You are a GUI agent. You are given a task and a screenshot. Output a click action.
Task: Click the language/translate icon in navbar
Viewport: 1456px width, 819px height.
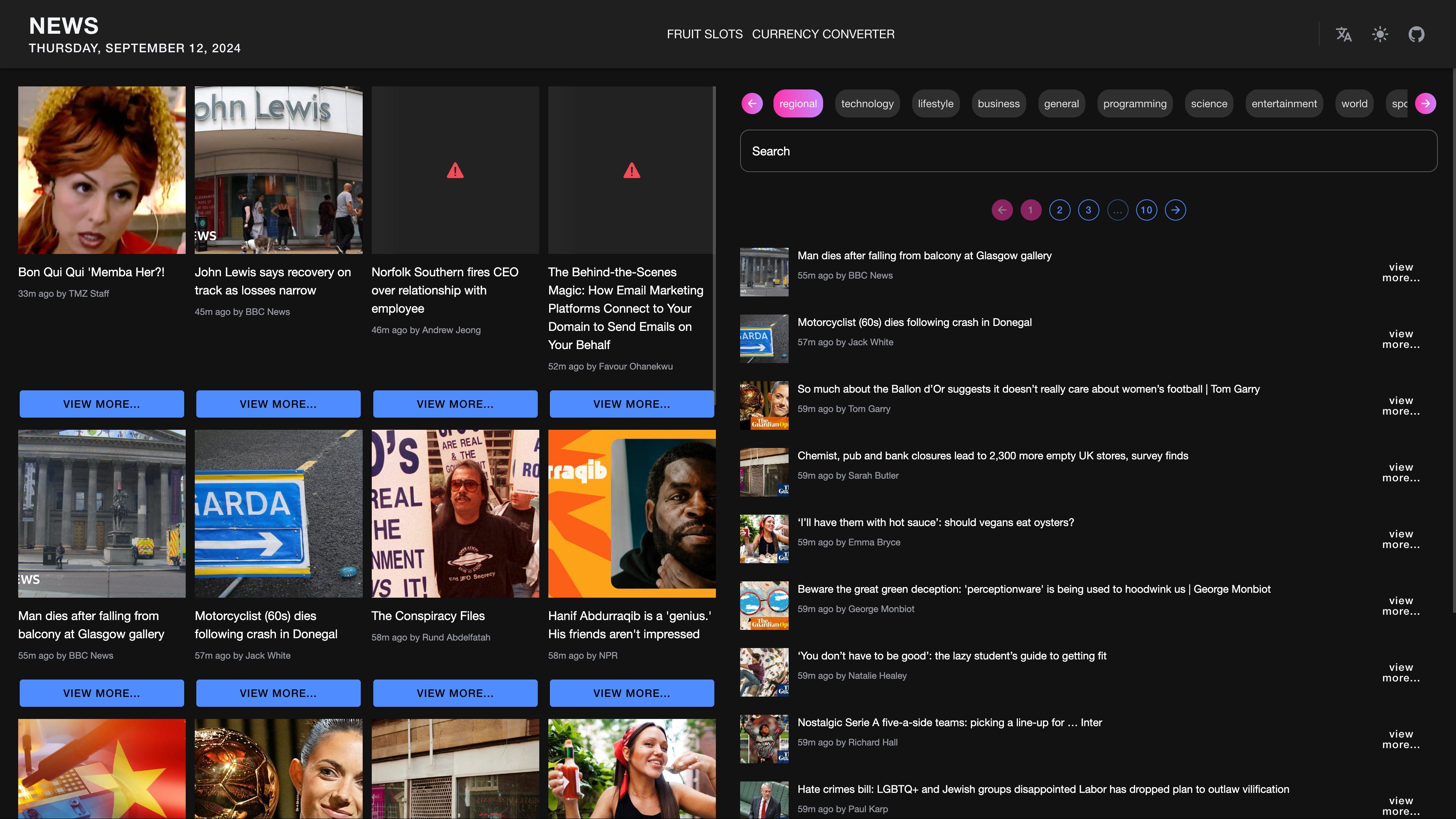coord(1343,34)
